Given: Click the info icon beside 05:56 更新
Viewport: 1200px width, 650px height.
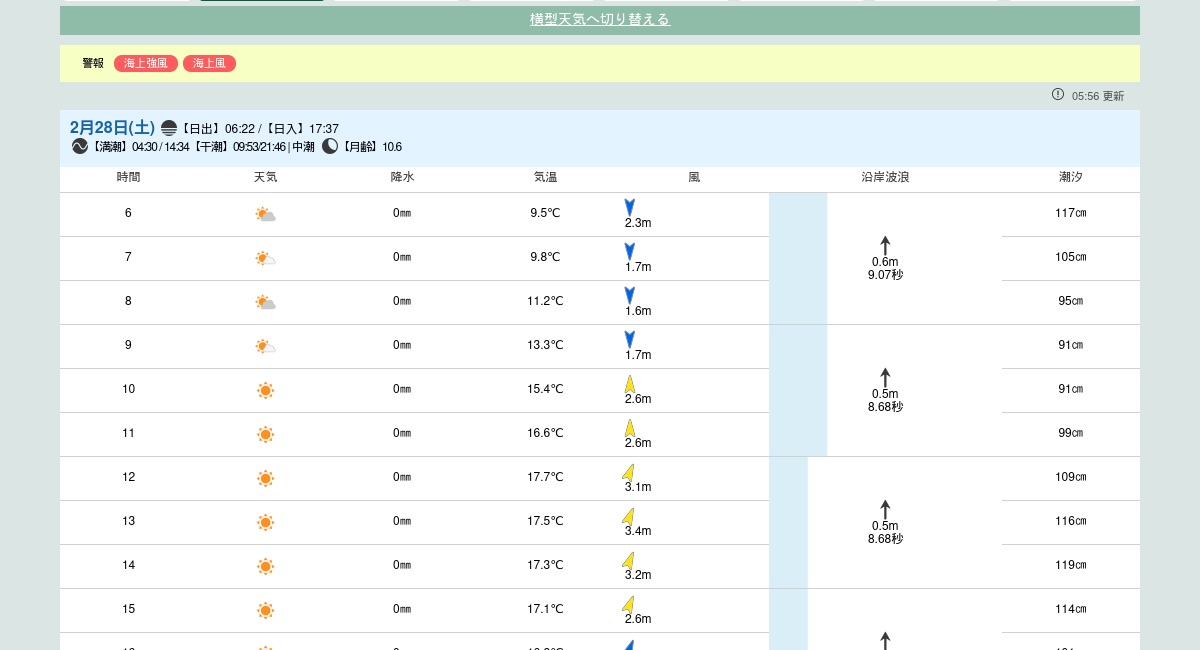Looking at the screenshot, I should 1058,94.
